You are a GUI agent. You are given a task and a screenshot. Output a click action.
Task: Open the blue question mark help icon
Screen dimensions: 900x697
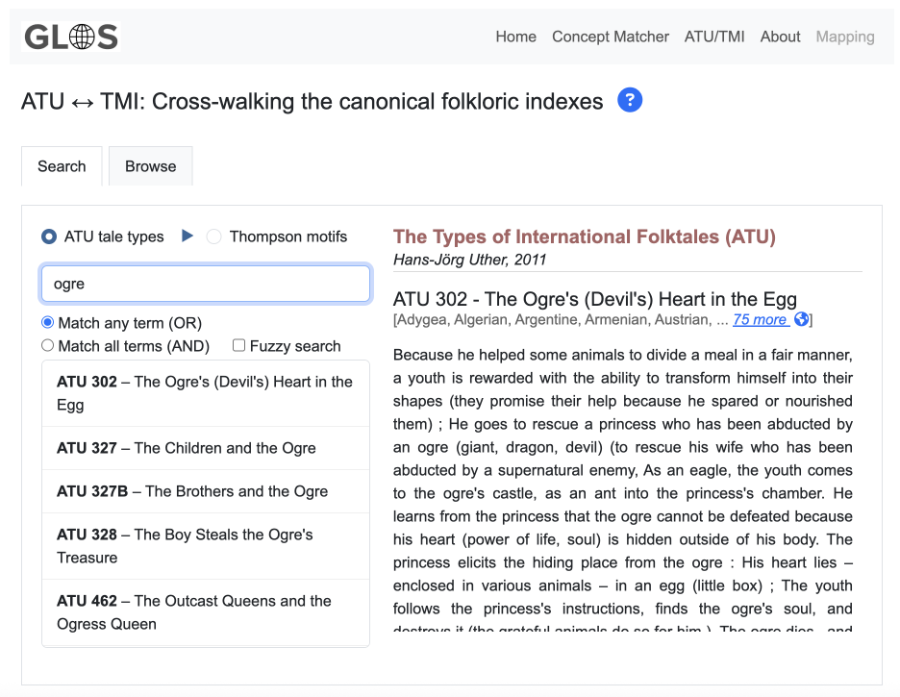click(629, 100)
